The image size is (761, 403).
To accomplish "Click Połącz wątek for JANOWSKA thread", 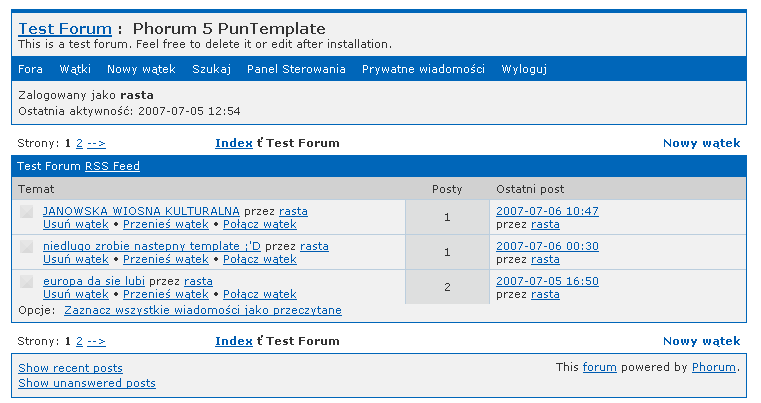I will (x=260, y=224).
